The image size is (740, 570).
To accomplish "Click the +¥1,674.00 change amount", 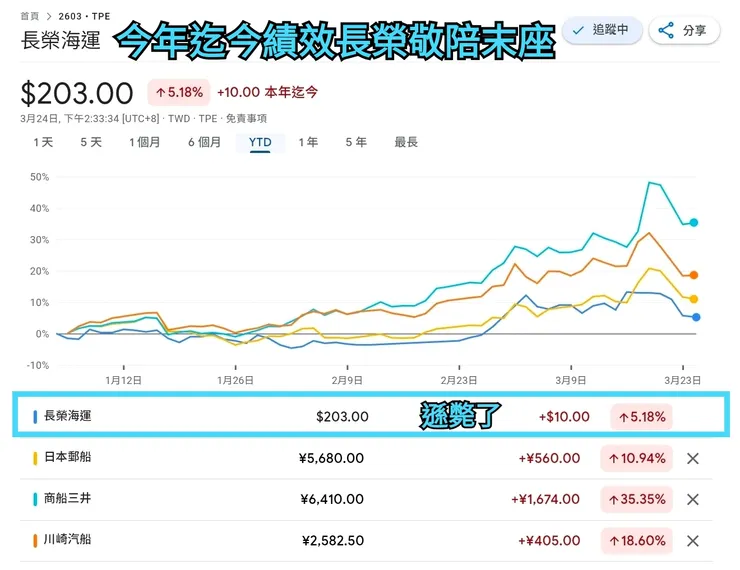I will click(x=546, y=499).
